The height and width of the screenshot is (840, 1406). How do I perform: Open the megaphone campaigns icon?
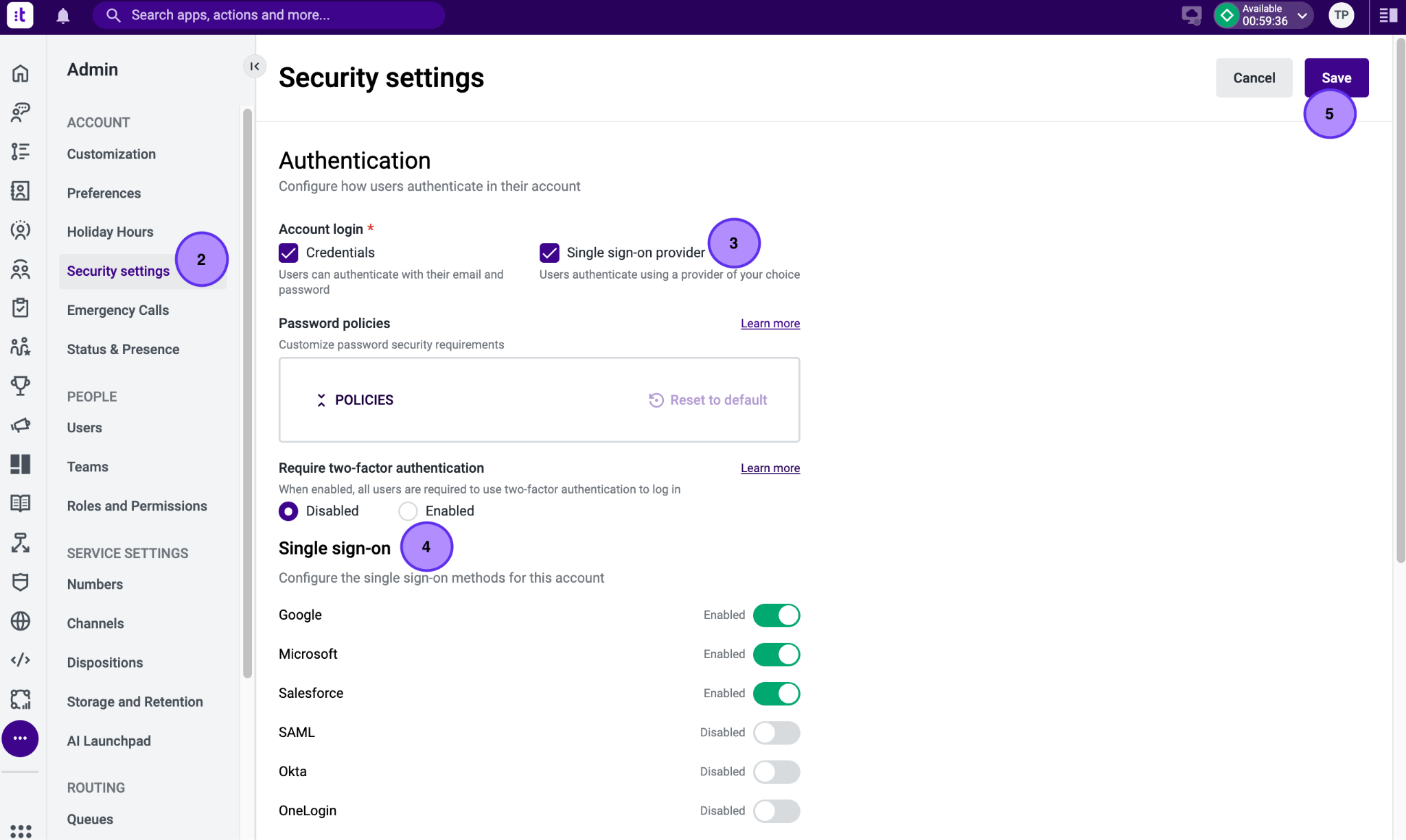[x=21, y=425]
